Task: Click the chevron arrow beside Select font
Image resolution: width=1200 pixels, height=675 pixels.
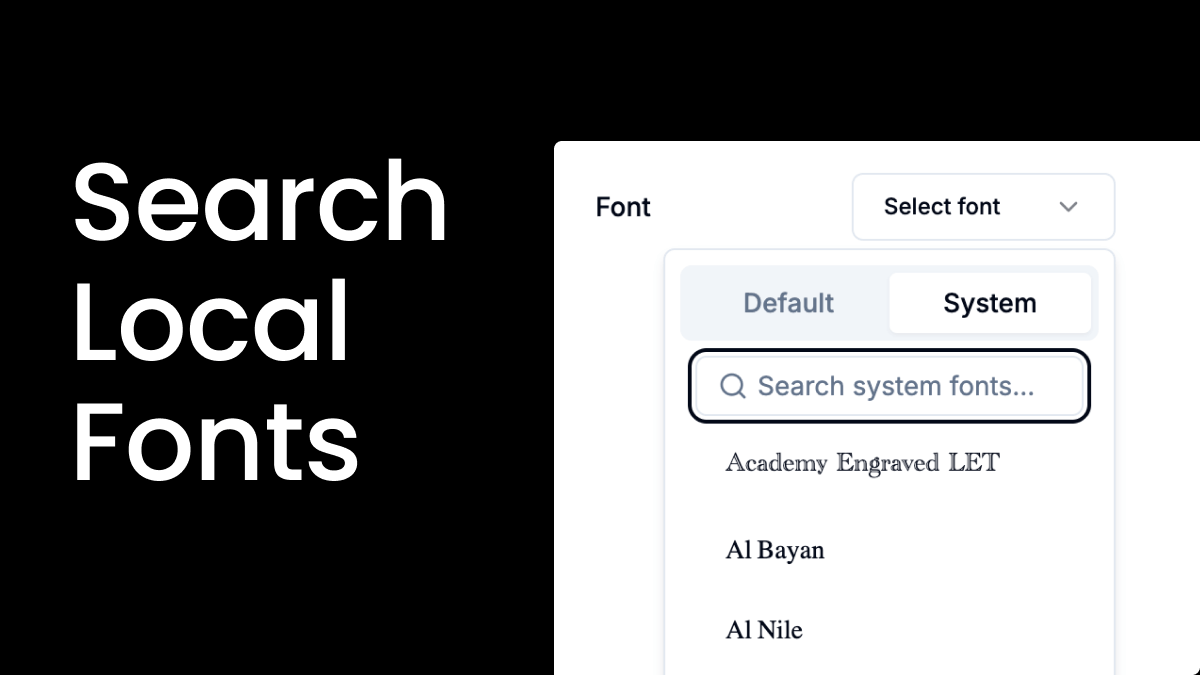Action: pos(1068,207)
